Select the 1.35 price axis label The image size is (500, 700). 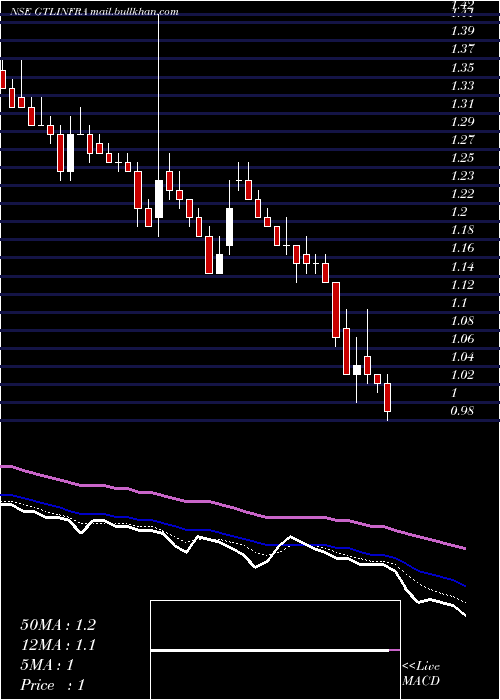(x=462, y=67)
